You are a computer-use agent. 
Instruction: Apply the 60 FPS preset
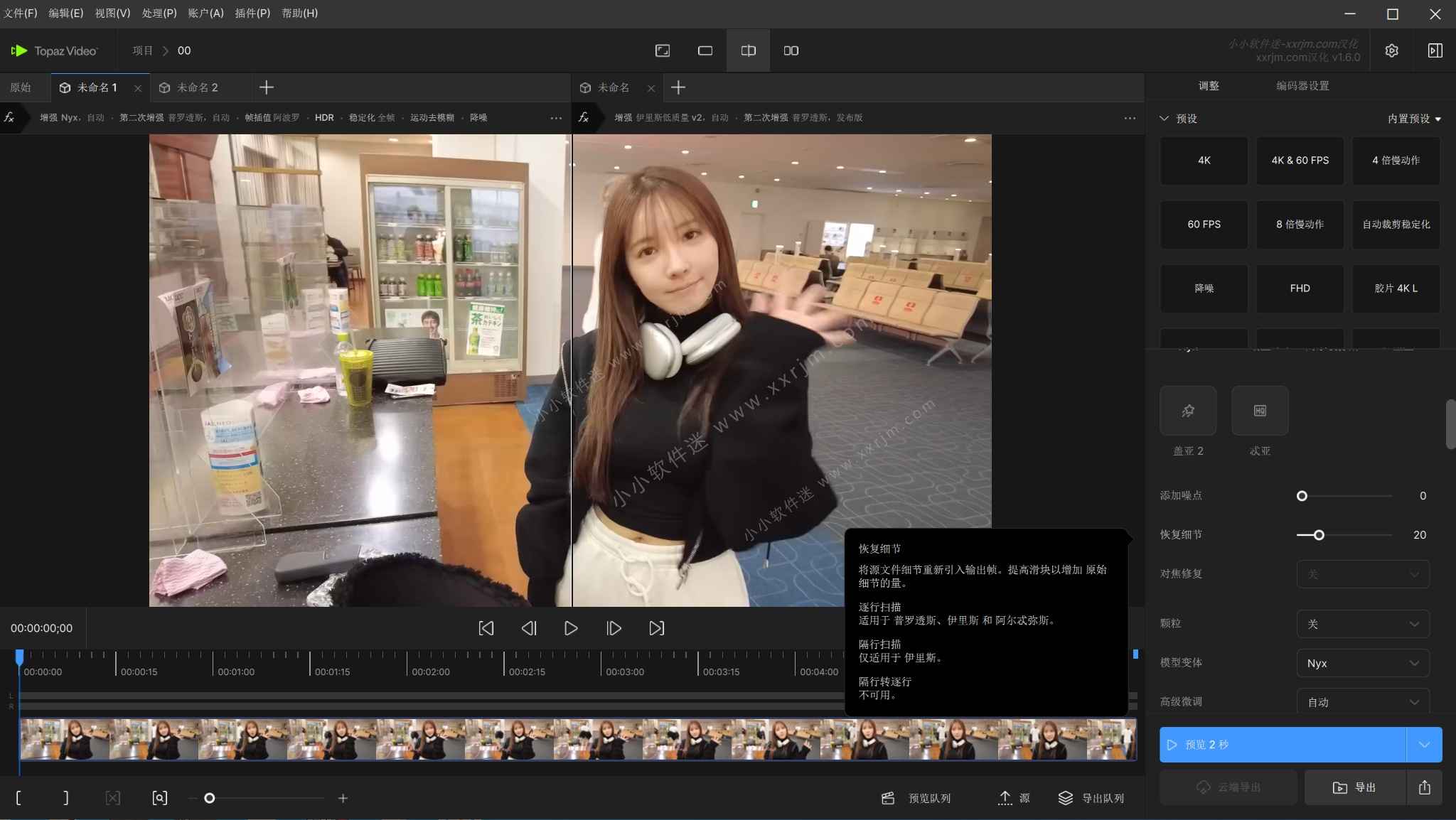1204,225
